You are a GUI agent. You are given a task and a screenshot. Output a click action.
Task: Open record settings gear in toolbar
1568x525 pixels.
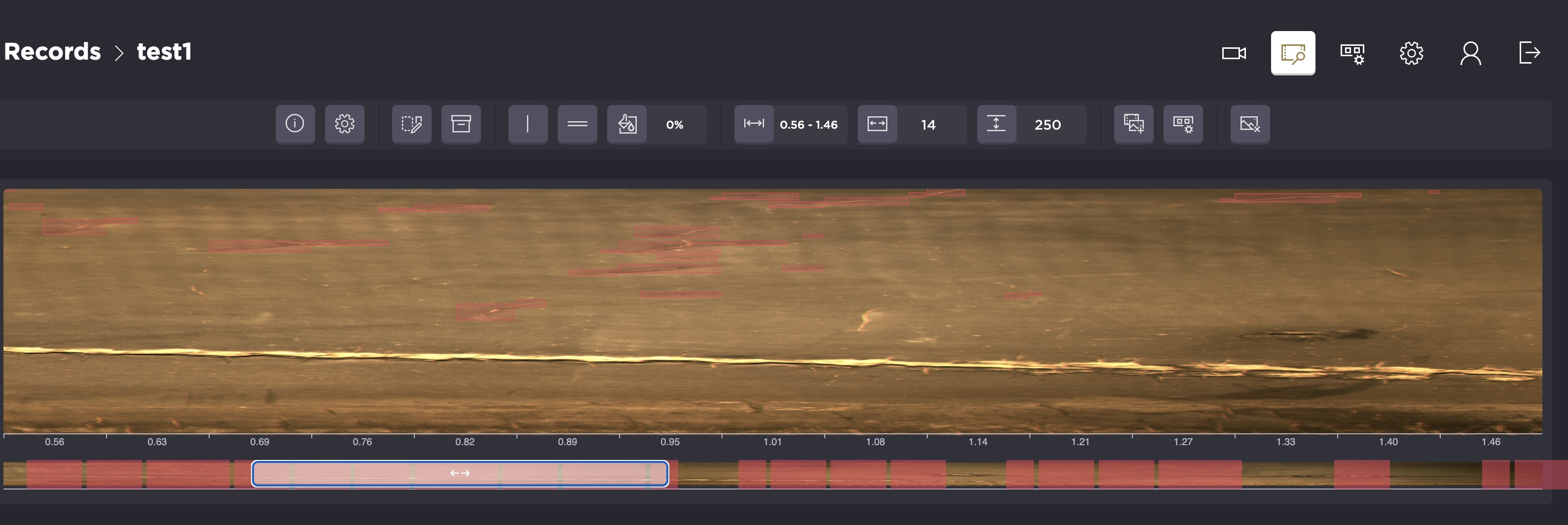point(344,124)
